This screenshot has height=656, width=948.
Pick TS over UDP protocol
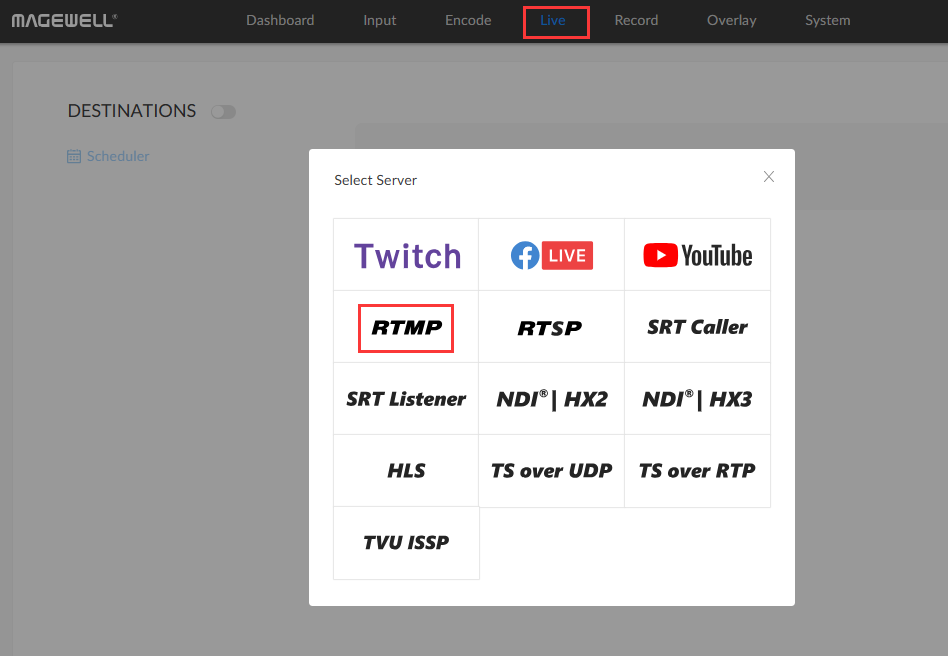(x=551, y=470)
